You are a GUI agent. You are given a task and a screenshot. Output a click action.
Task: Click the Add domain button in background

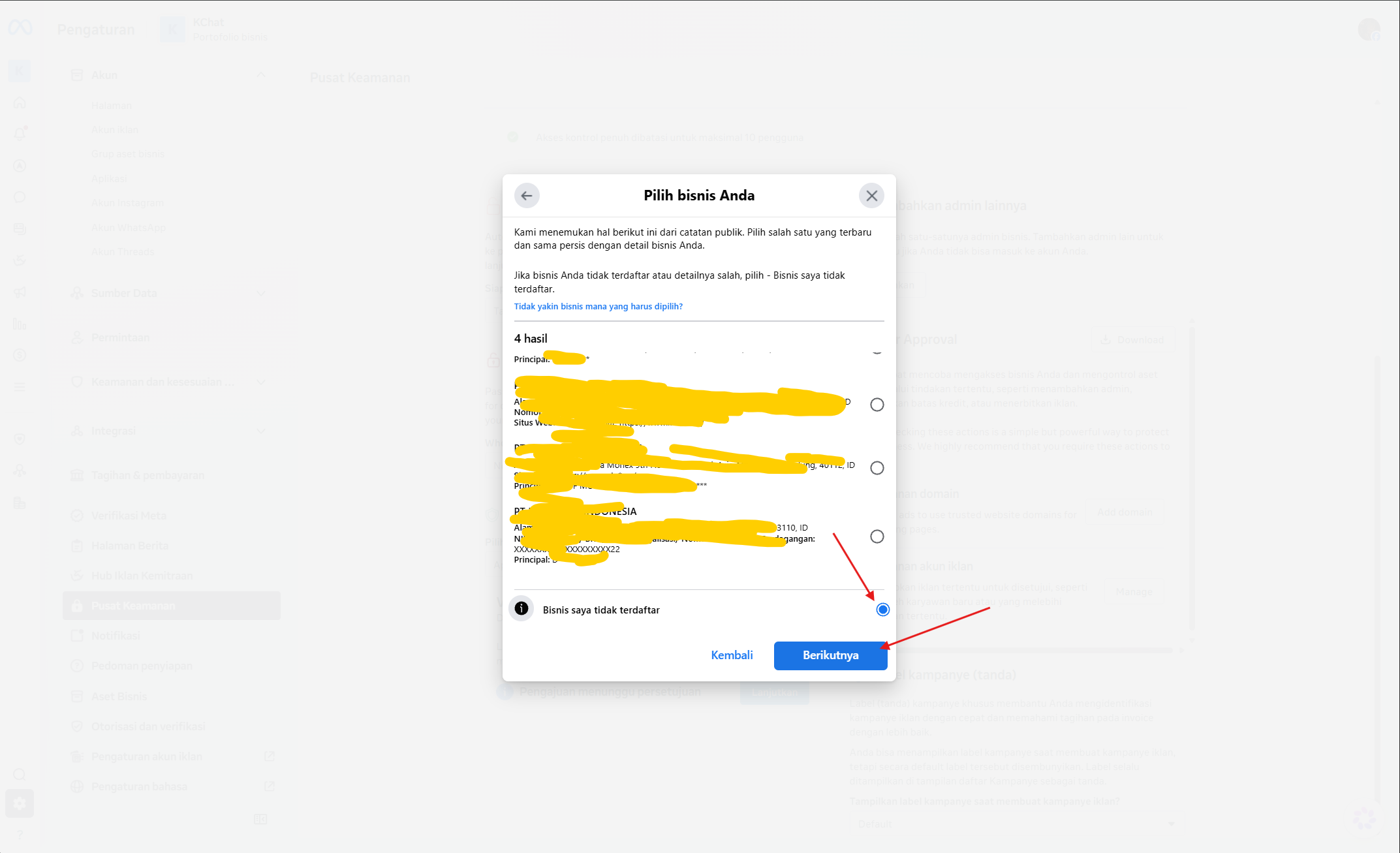point(1124,512)
